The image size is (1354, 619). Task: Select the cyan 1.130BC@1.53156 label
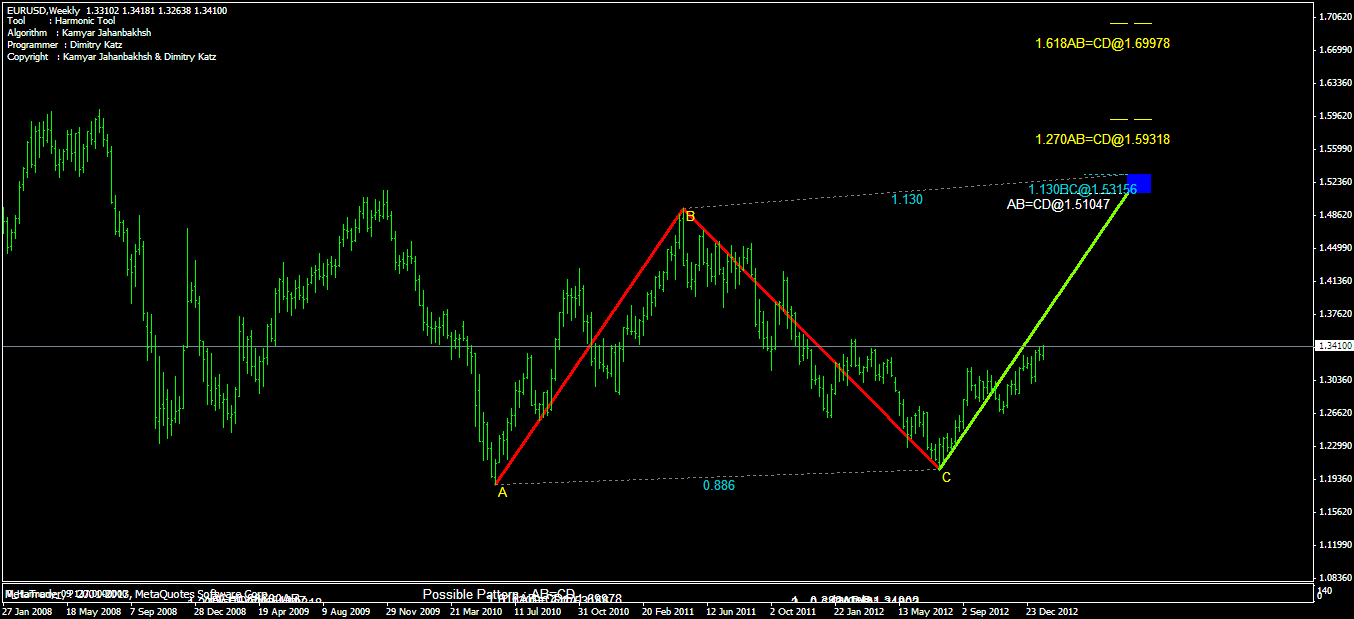point(1082,188)
